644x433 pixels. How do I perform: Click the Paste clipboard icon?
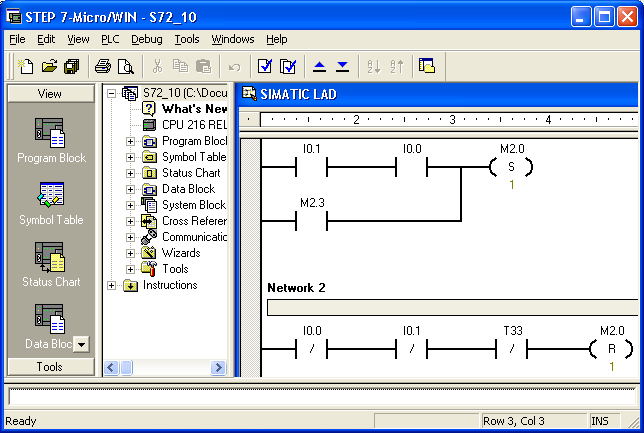coord(203,66)
